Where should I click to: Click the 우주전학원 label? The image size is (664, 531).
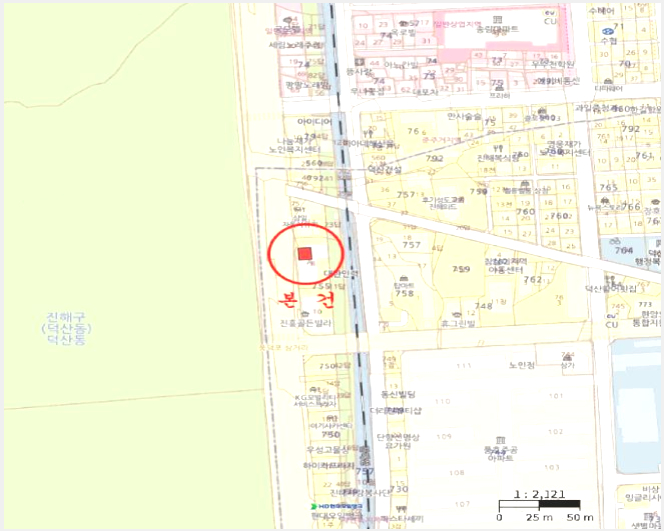point(553,64)
